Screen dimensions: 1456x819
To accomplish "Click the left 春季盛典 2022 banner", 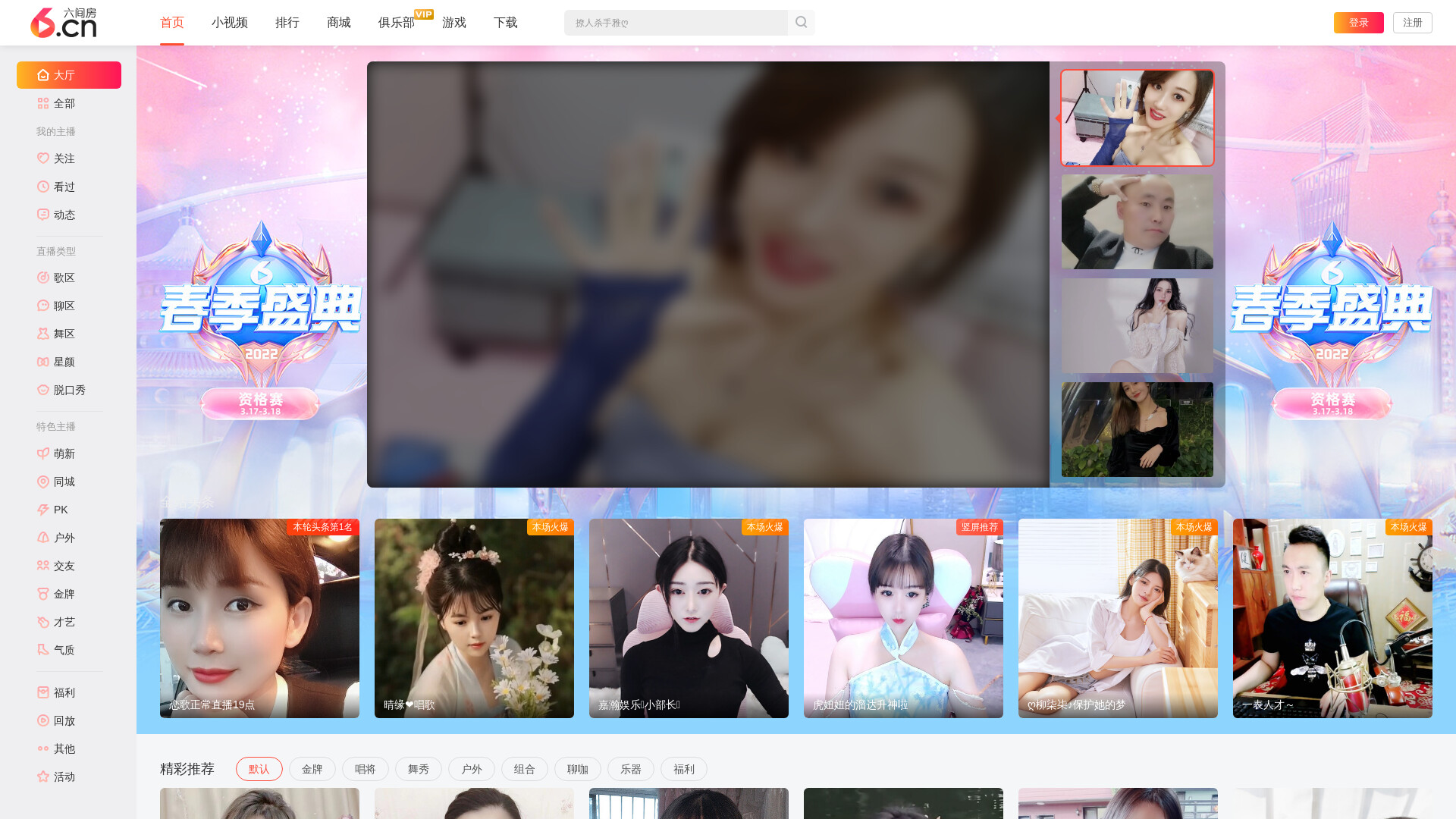I will pos(260,320).
